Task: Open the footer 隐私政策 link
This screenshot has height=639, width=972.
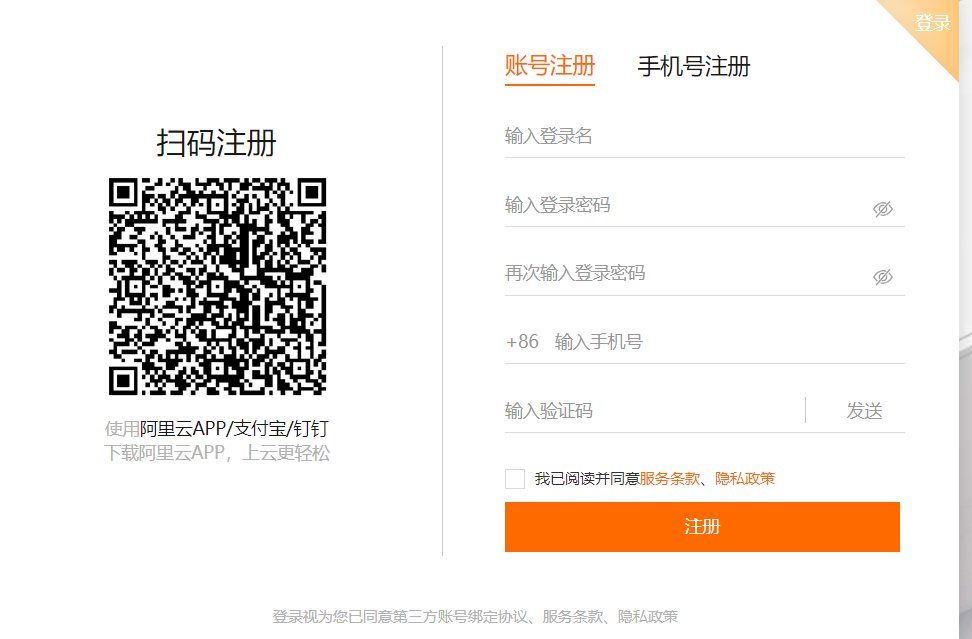Action: pyautogui.click(x=648, y=617)
